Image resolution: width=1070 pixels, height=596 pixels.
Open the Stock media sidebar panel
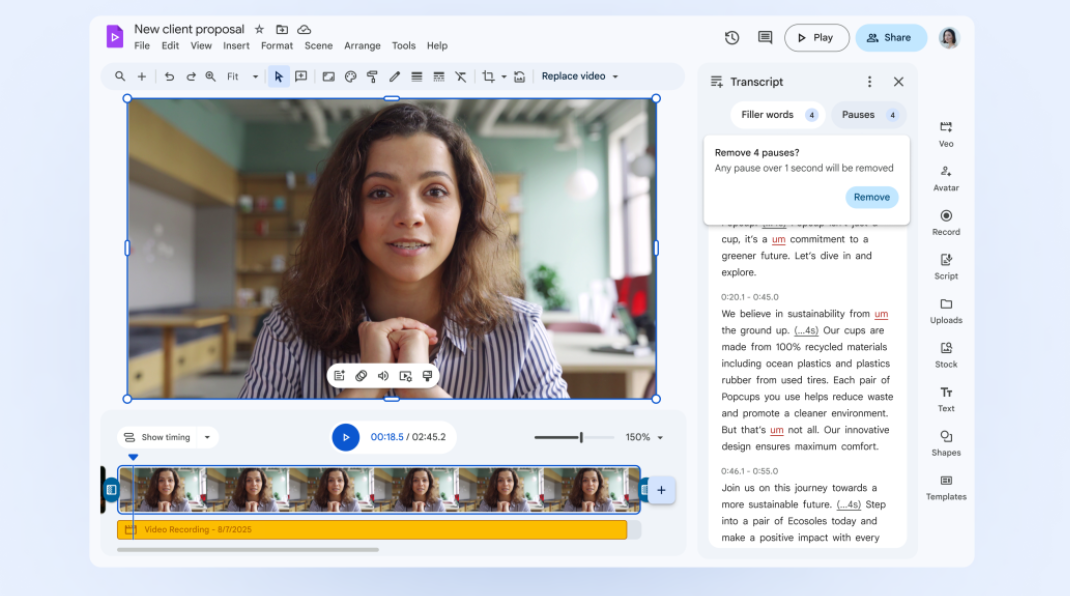pyautogui.click(x=946, y=355)
